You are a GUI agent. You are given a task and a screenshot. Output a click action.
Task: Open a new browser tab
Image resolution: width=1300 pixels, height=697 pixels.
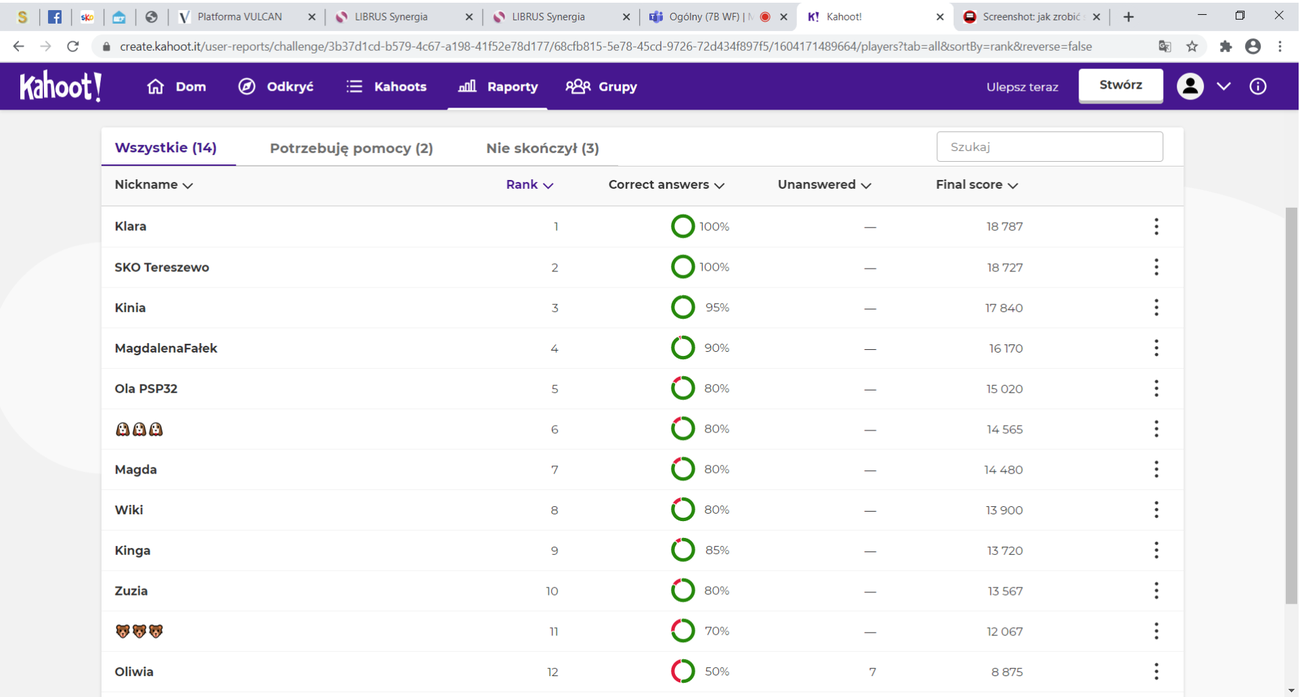(1128, 17)
